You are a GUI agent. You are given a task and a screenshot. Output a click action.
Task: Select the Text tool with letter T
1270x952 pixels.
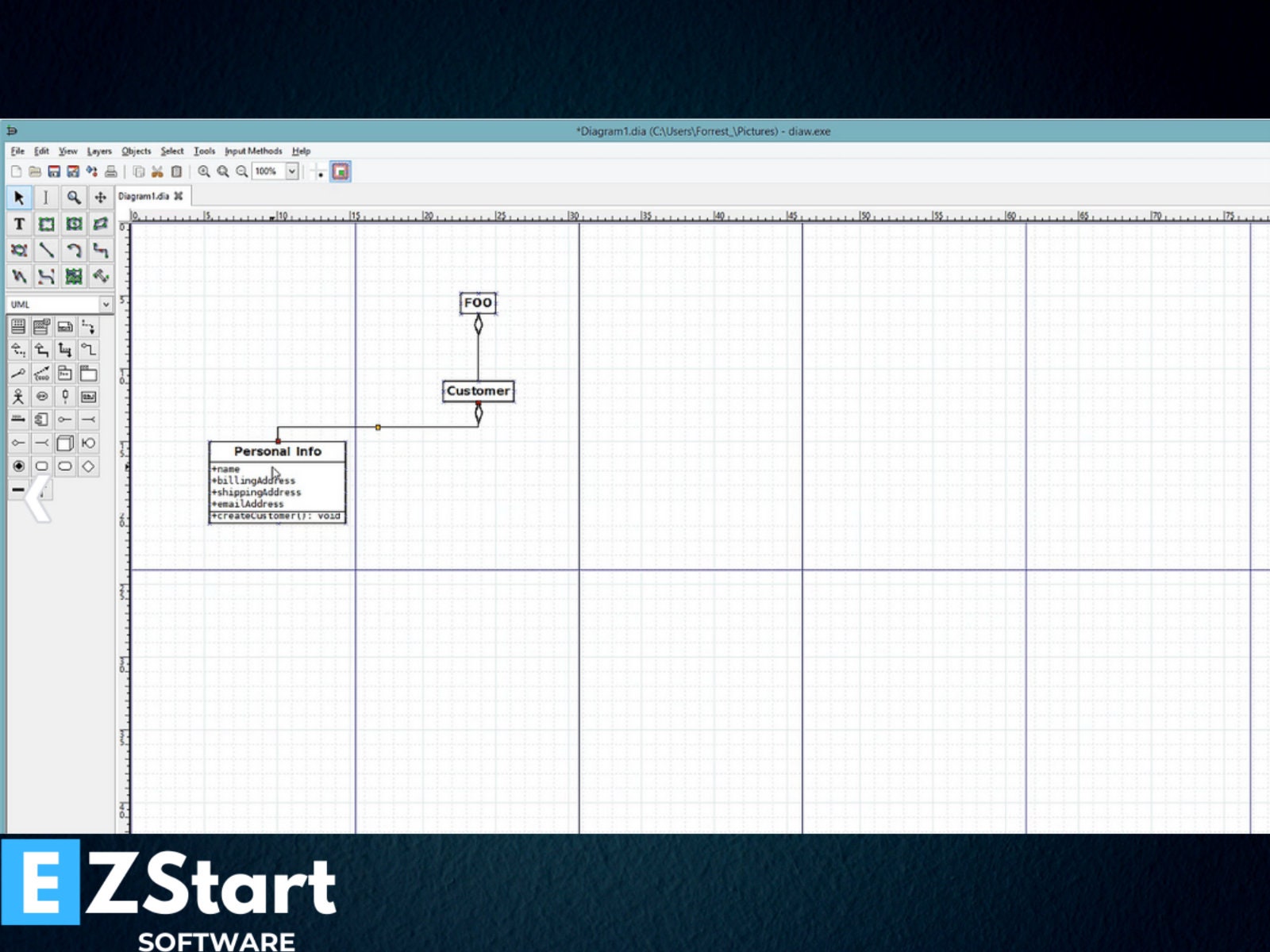(x=18, y=224)
